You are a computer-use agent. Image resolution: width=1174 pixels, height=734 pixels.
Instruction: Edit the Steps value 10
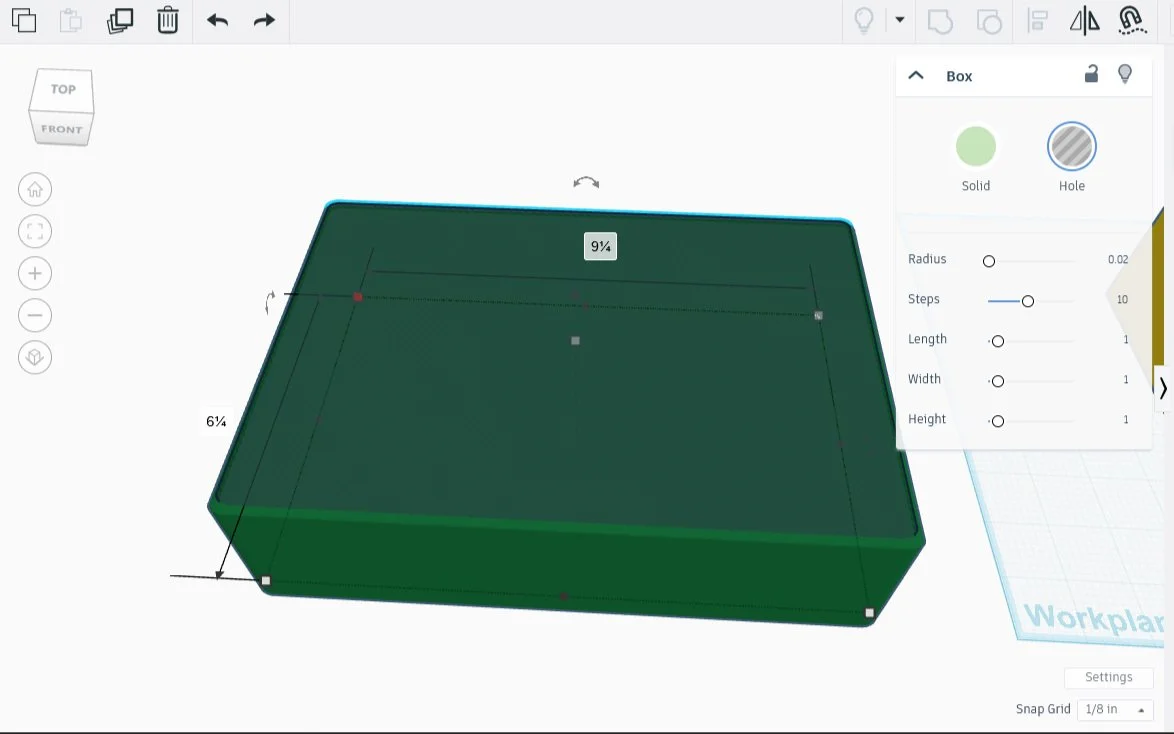coord(1122,300)
